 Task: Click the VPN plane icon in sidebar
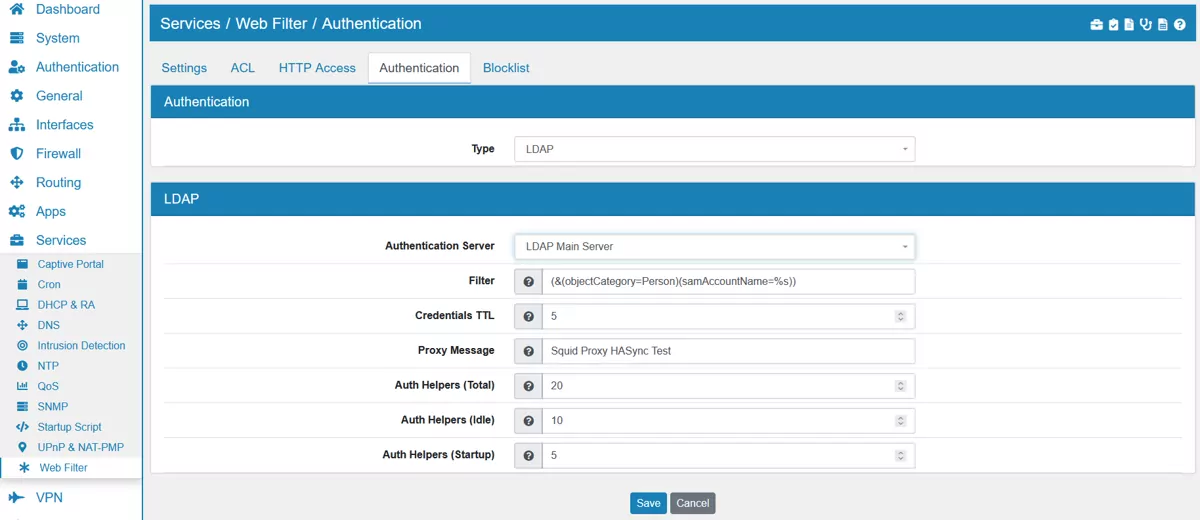coord(16,497)
